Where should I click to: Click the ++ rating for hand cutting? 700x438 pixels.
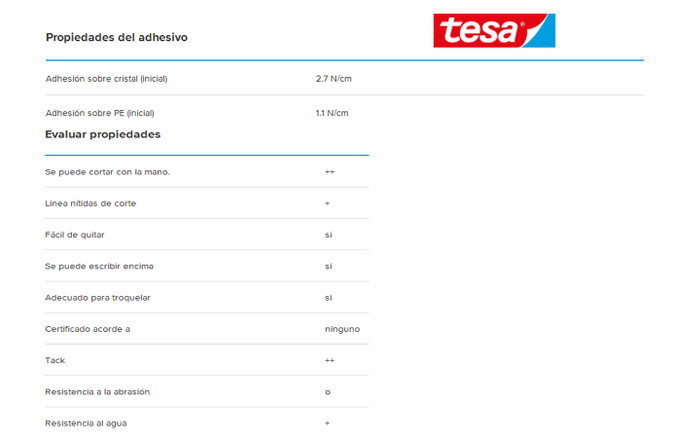pos(329,172)
